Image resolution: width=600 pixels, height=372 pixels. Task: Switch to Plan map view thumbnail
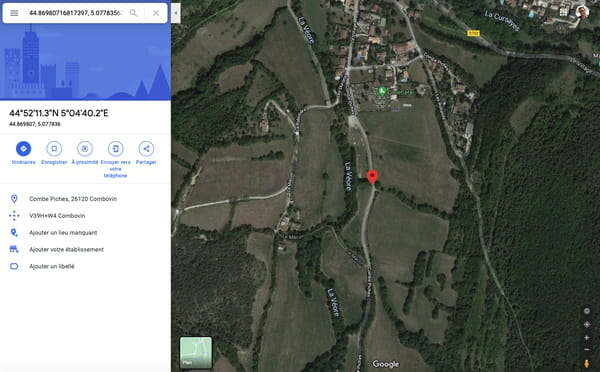tap(196, 352)
